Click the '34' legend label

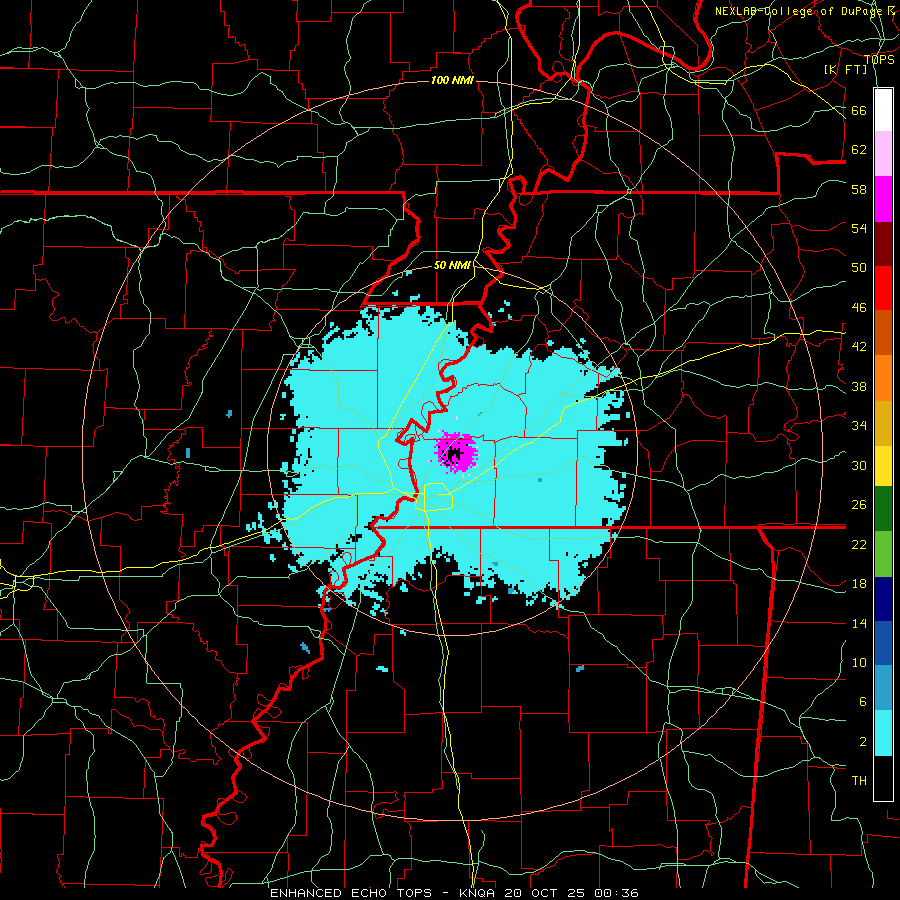(x=859, y=426)
